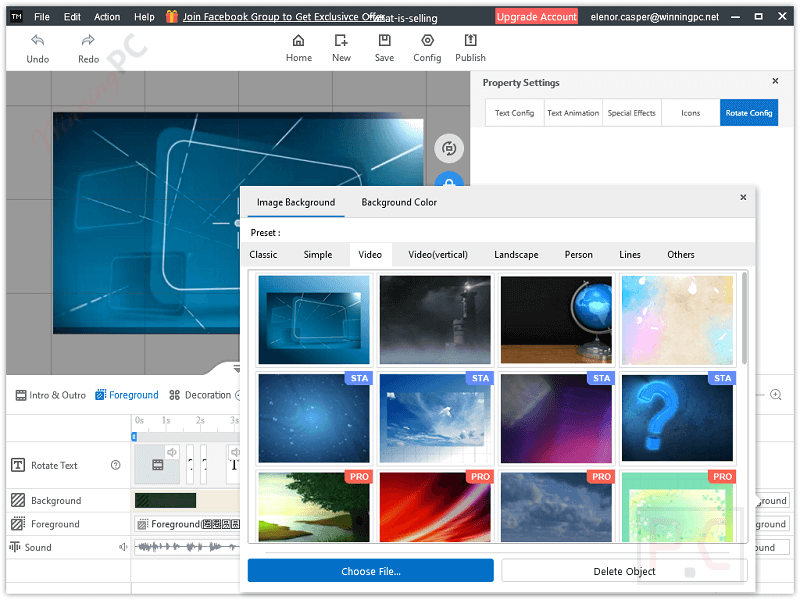Select the tree and river PRO thumbnail
The height and width of the screenshot is (600, 800).
(x=314, y=507)
